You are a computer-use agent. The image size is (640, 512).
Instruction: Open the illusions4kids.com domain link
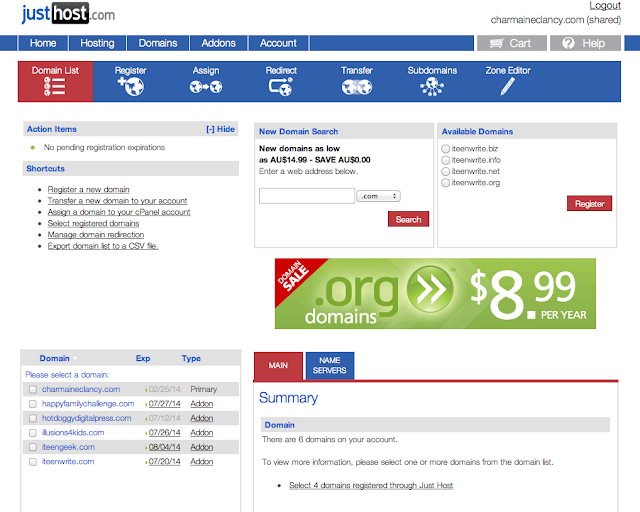(73, 433)
